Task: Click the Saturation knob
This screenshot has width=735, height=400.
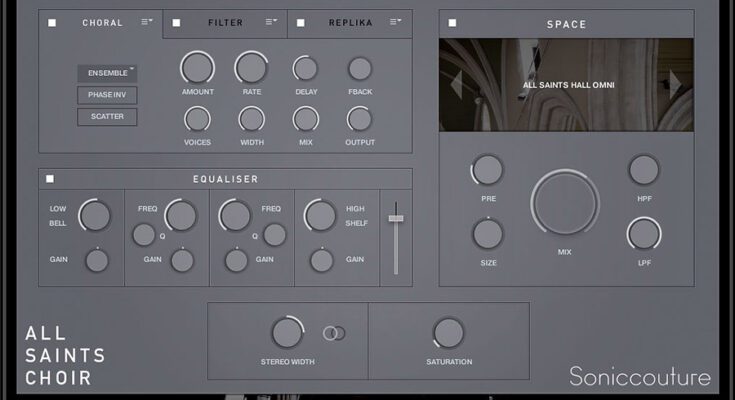Action: click(x=449, y=332)
